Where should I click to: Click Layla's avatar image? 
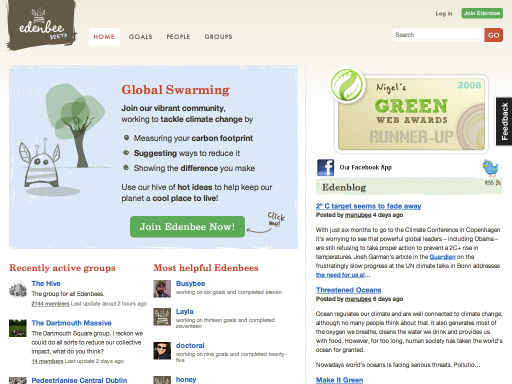(x=162, y=317)
